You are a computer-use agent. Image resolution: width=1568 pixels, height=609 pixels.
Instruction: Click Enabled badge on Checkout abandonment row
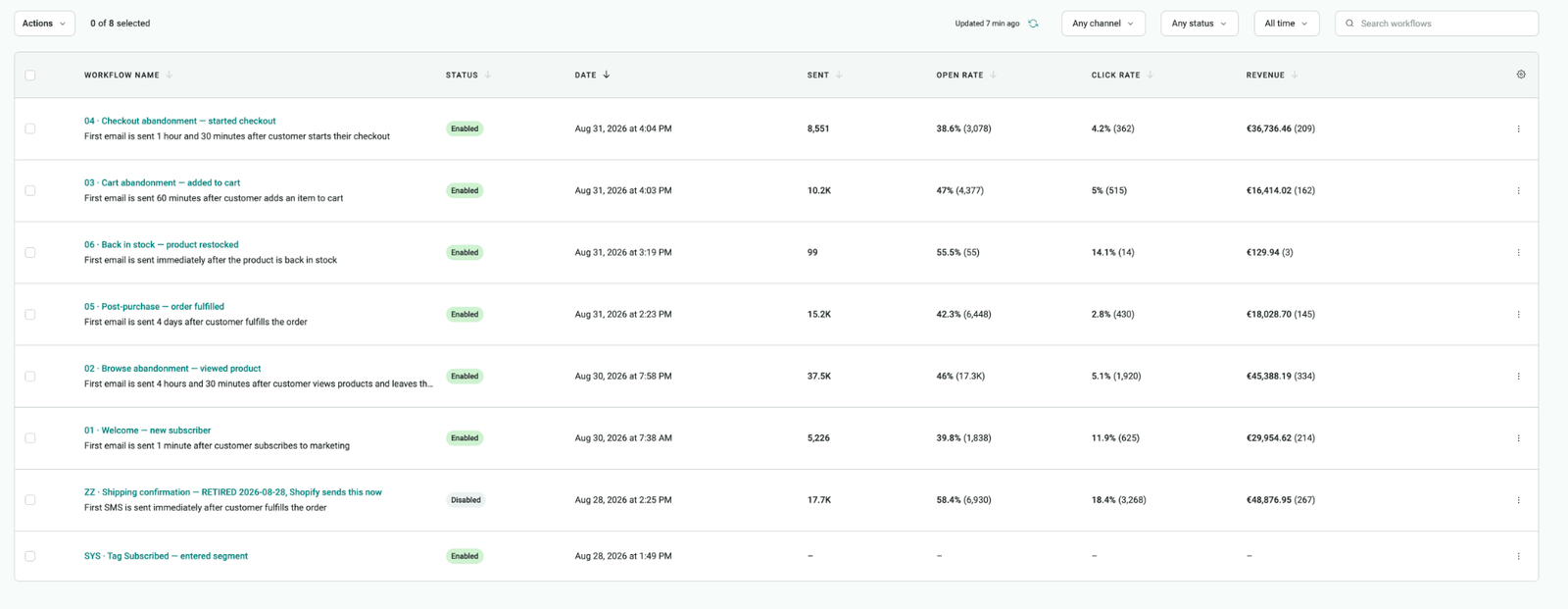(x=465, y=128)
